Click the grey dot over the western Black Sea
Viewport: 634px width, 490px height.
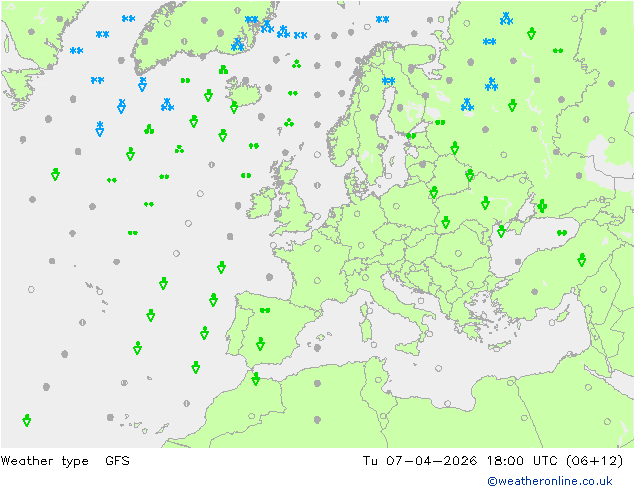pos(518,262)
